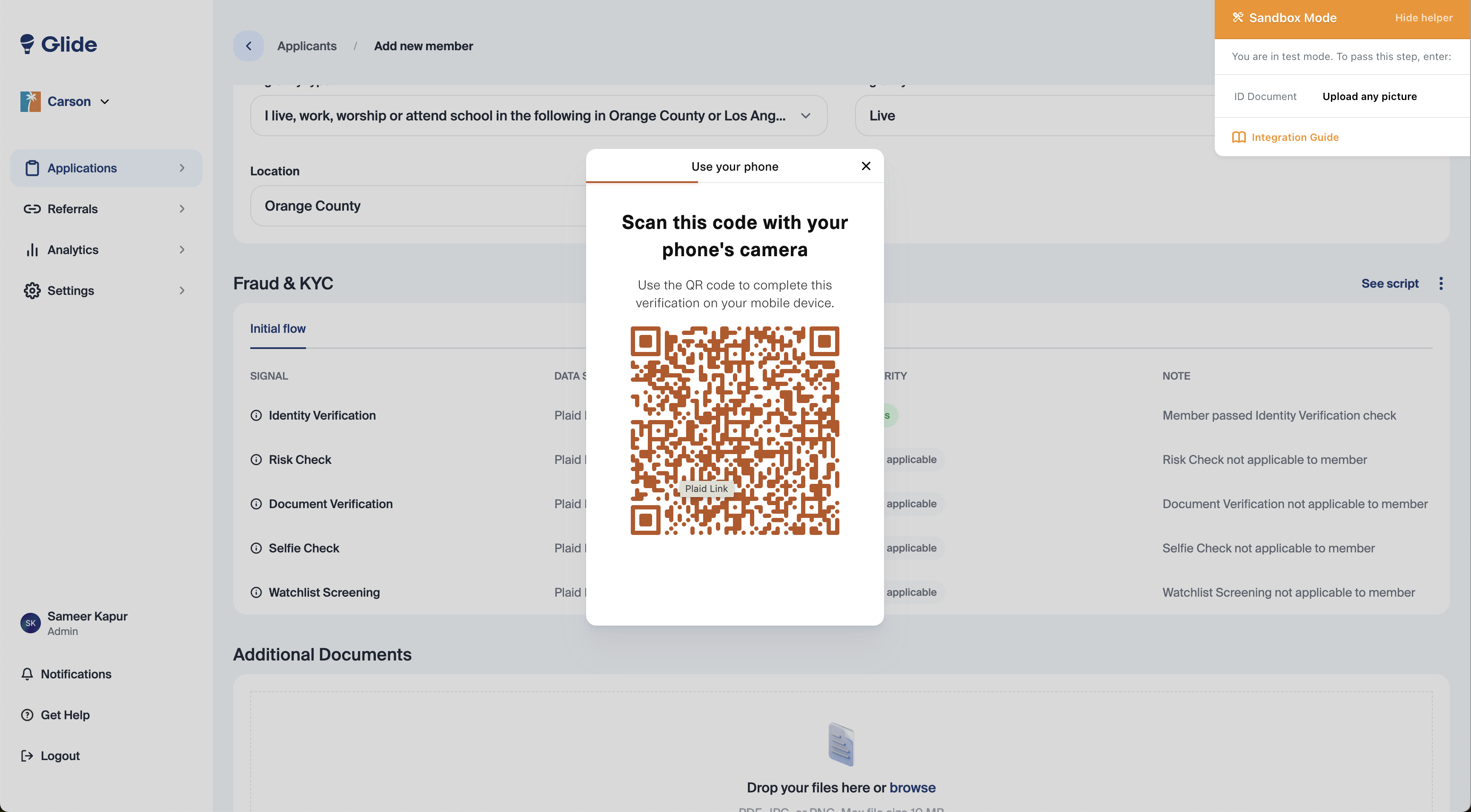
Task: Click the Glide balloon logo
Action: 27,44
